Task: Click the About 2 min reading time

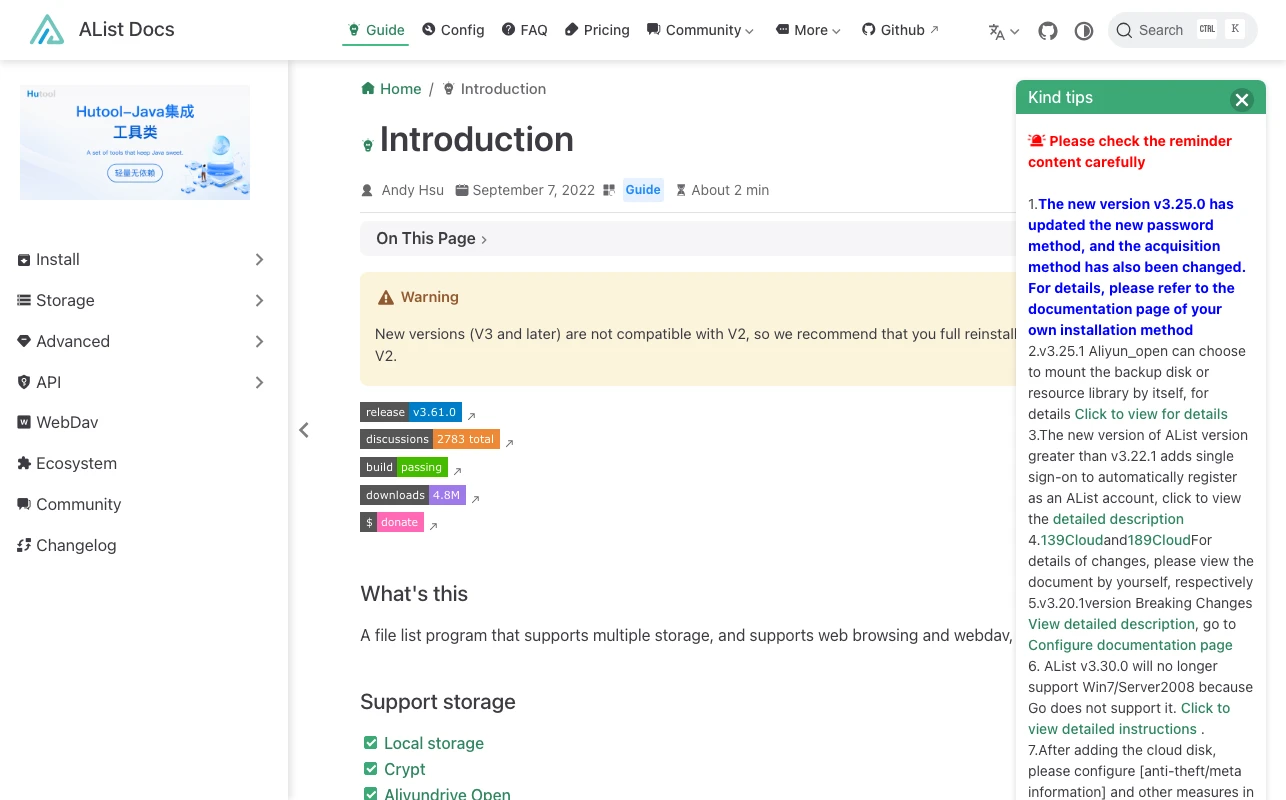Action: tap(730, 190)
